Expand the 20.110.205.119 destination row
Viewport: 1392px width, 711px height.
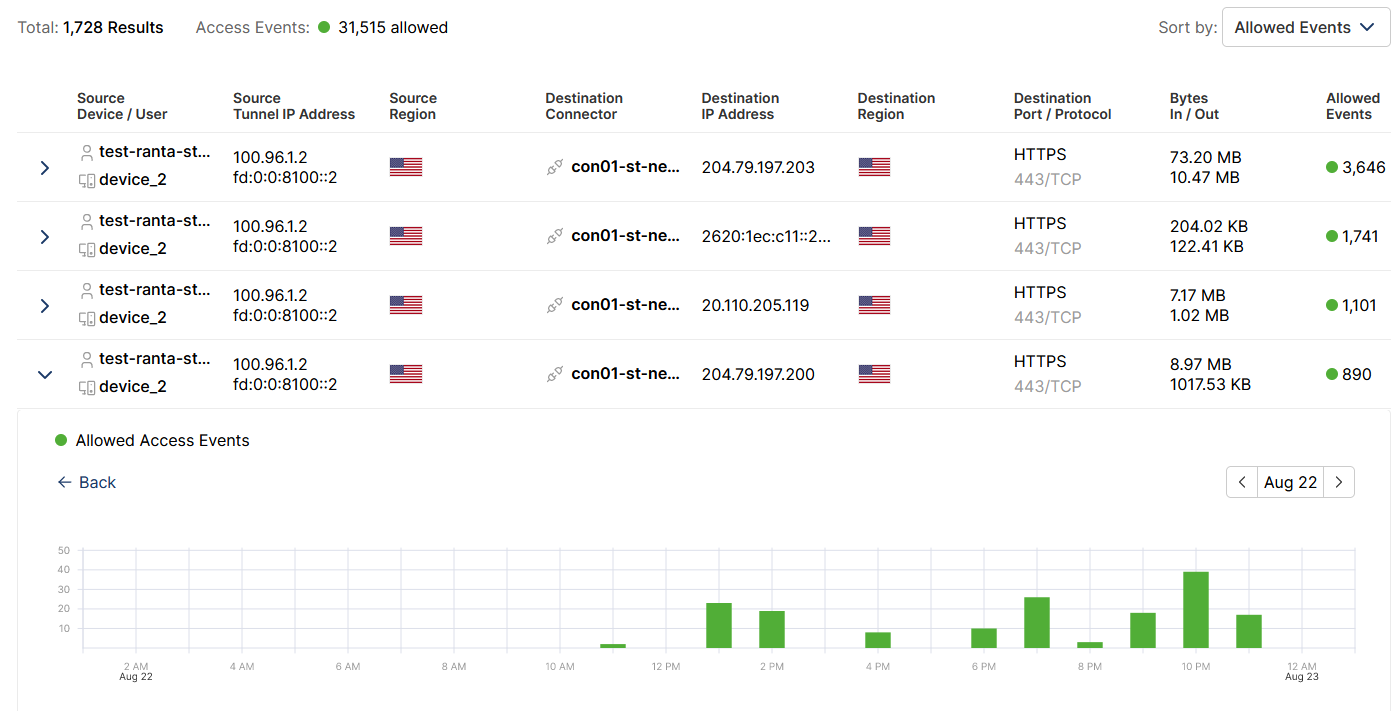tap(44, 306)
